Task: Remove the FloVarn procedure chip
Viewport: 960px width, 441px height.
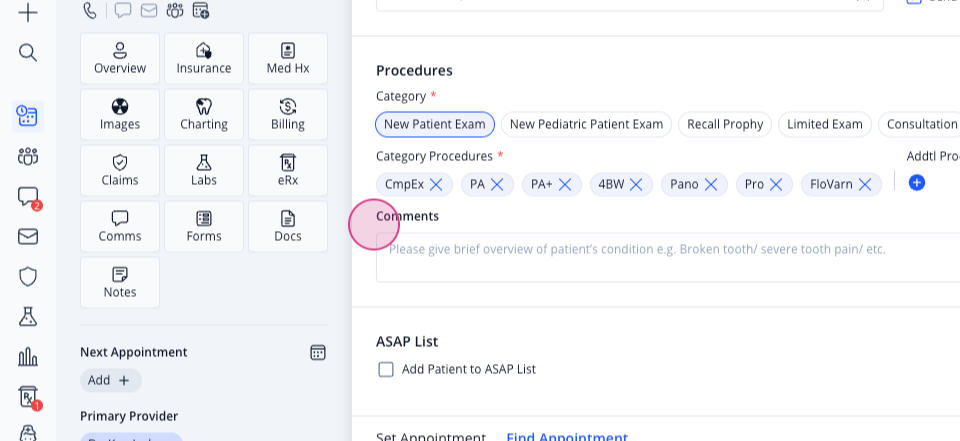Action: click(865, 184)
